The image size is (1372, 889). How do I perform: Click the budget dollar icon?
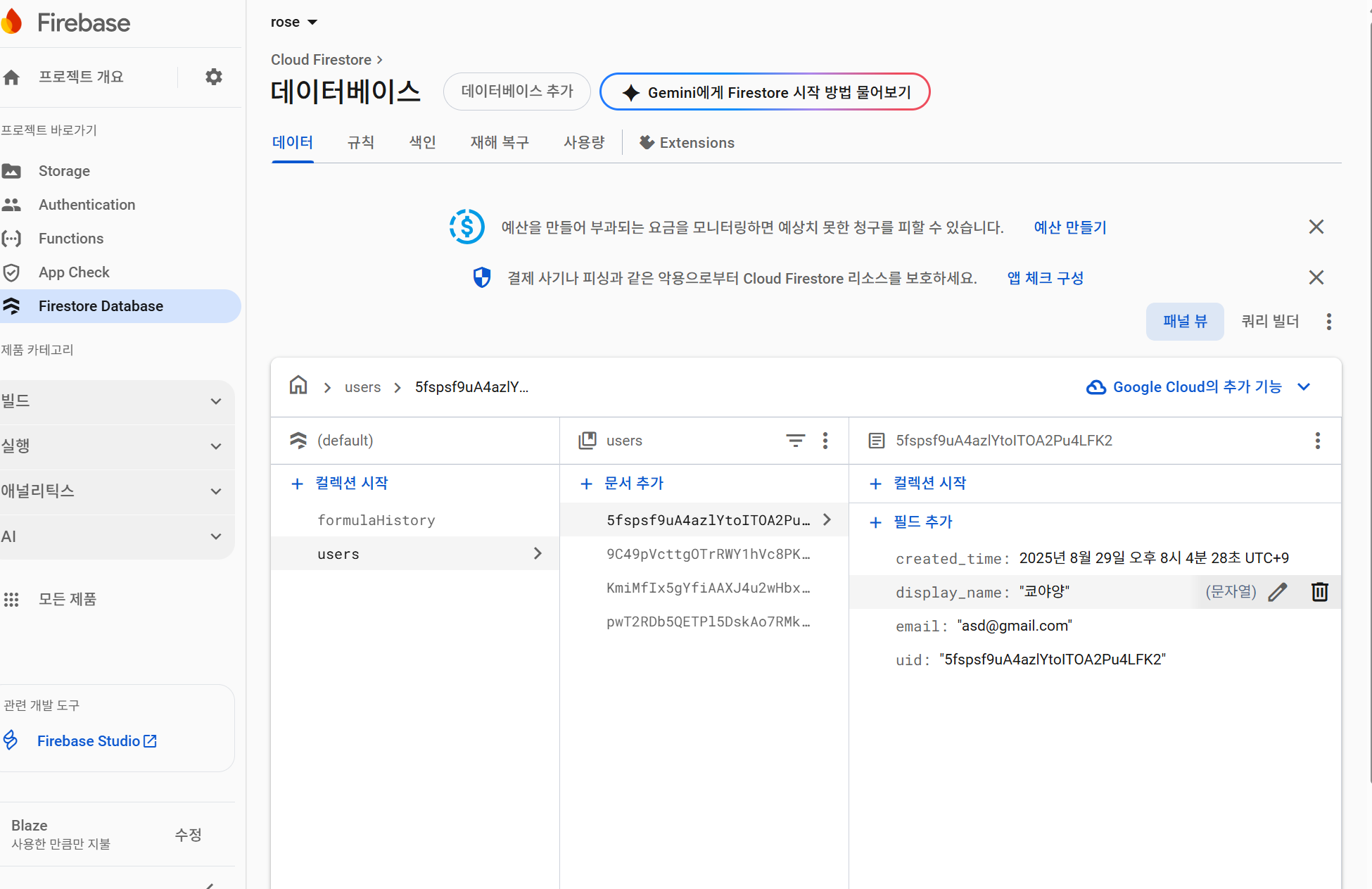coord(467,227)
